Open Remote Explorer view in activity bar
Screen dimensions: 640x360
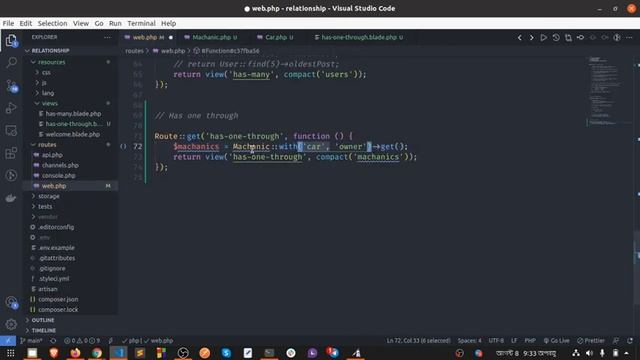pyautogui.click(x=11, y=131)
